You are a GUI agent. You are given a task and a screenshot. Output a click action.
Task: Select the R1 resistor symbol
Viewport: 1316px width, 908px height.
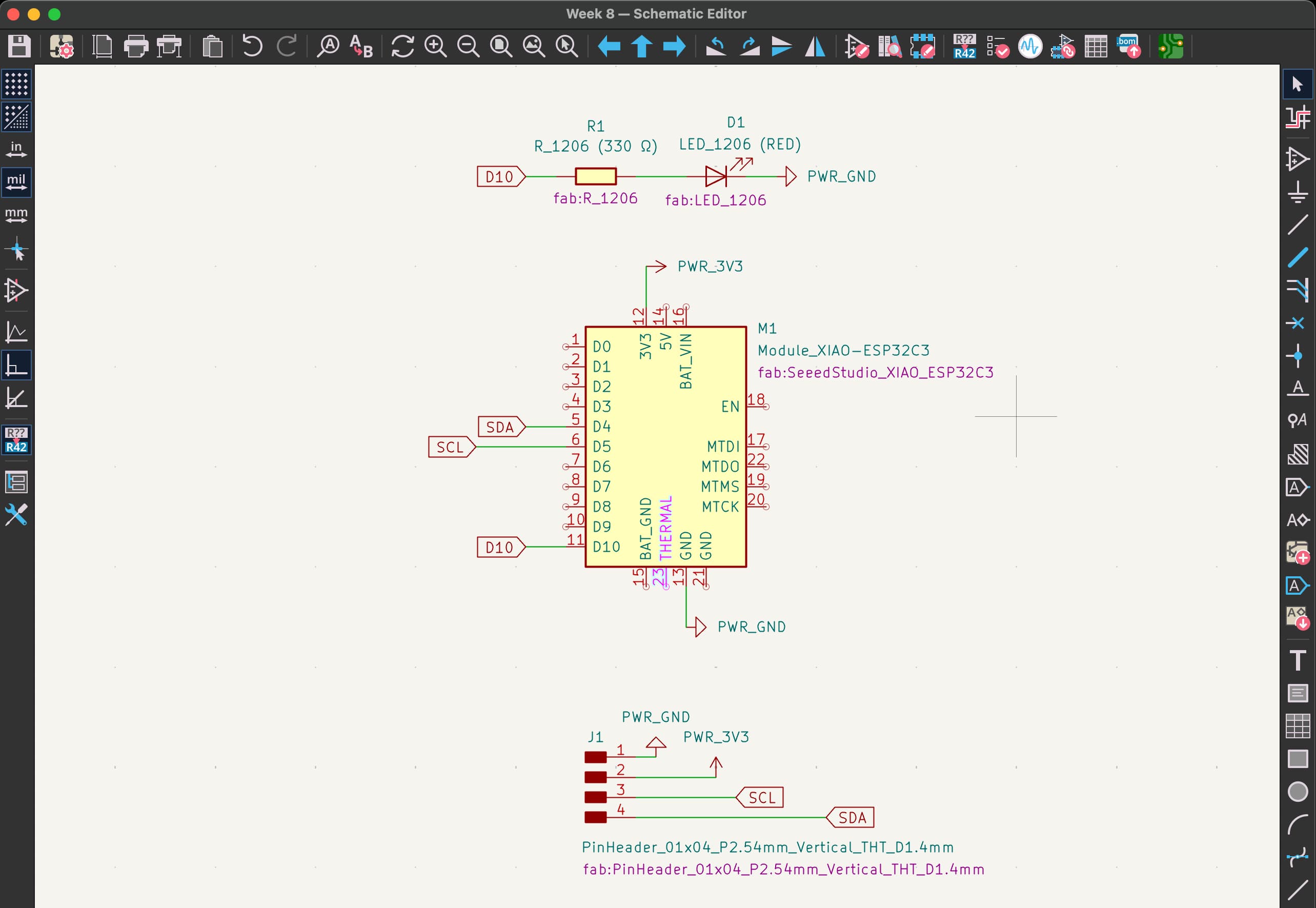[x=595, y=176]
